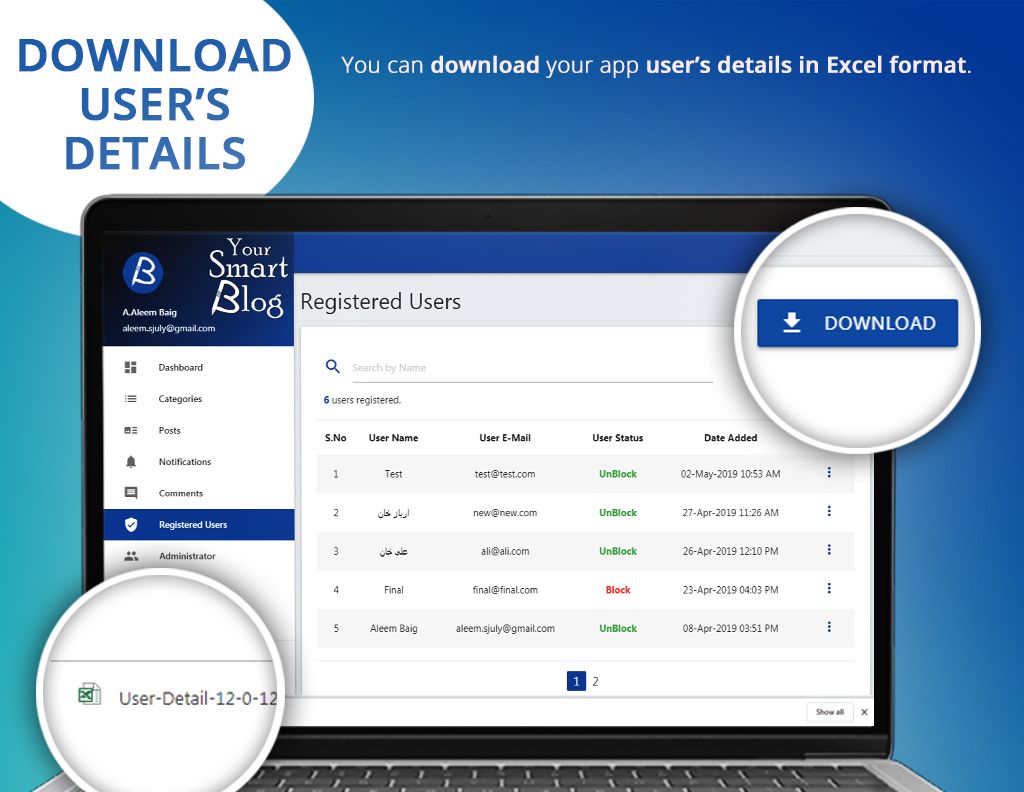Click the DOWNLOAD button
Viewport: 1024px width, 792px height.
pos(857,323)
